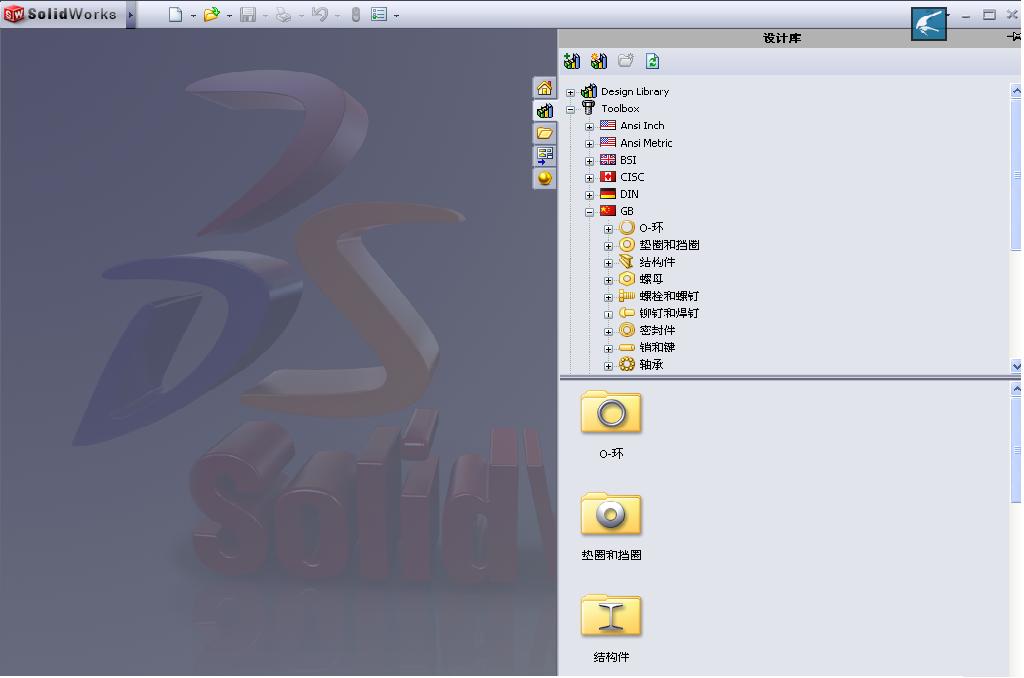Click the German flag icon by DIN
Image resolution: width=1024 pixels, height=678 pixels.
[x=608, y=193]
